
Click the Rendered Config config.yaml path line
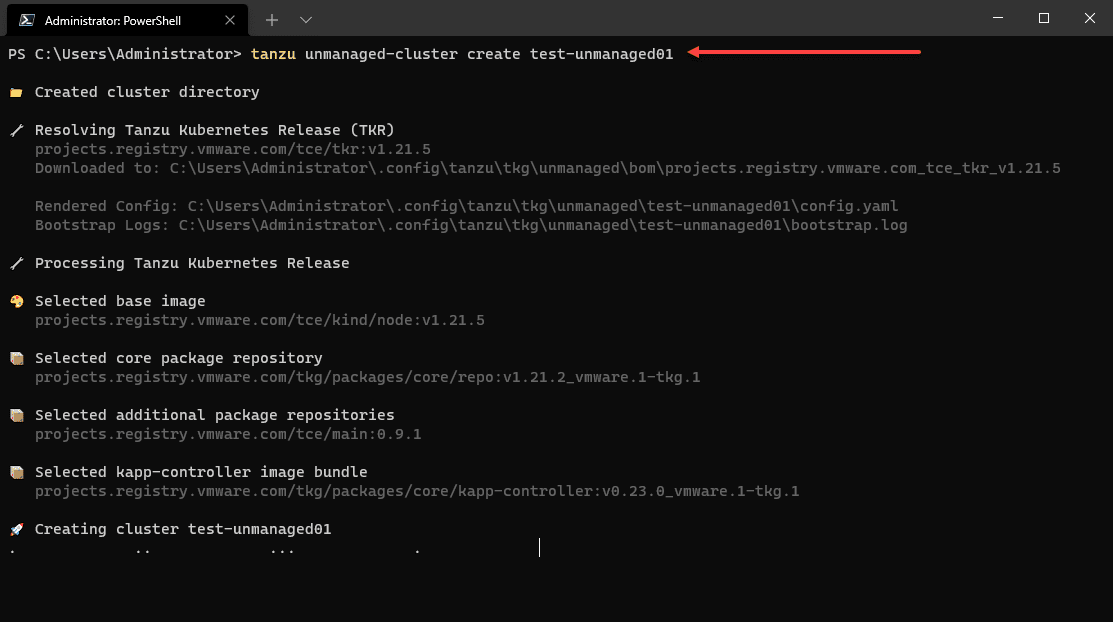466,206
